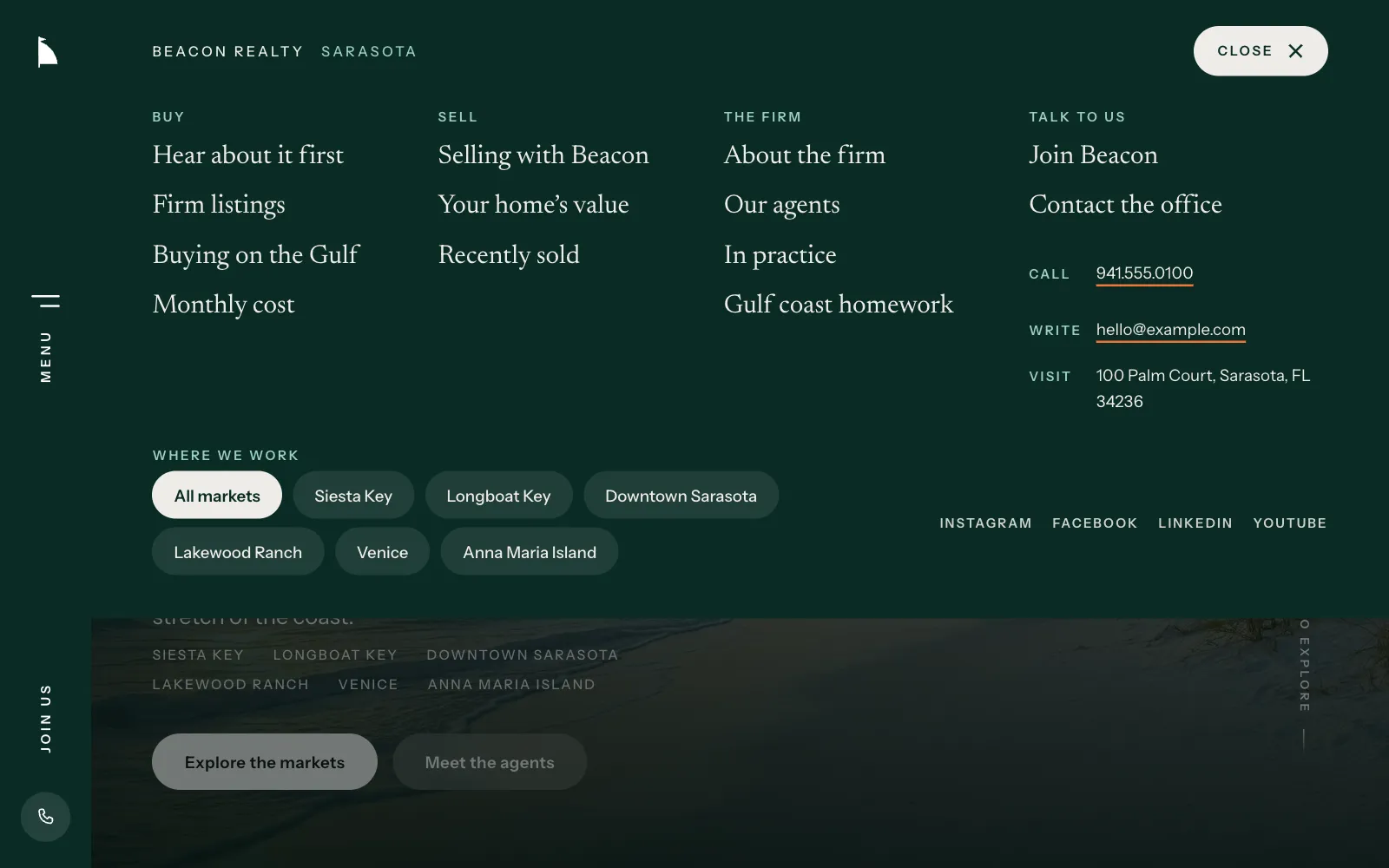Click the Beacon sail logo icon

pyautogui.click(x=48, y=52)
